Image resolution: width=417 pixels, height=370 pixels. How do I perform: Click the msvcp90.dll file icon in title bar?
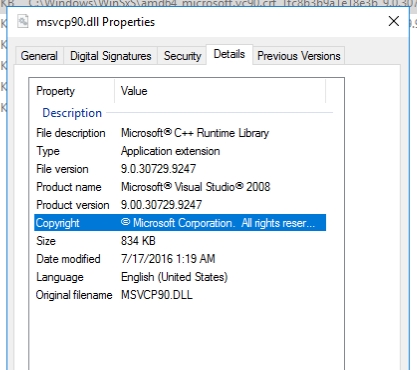coord(23,22)
